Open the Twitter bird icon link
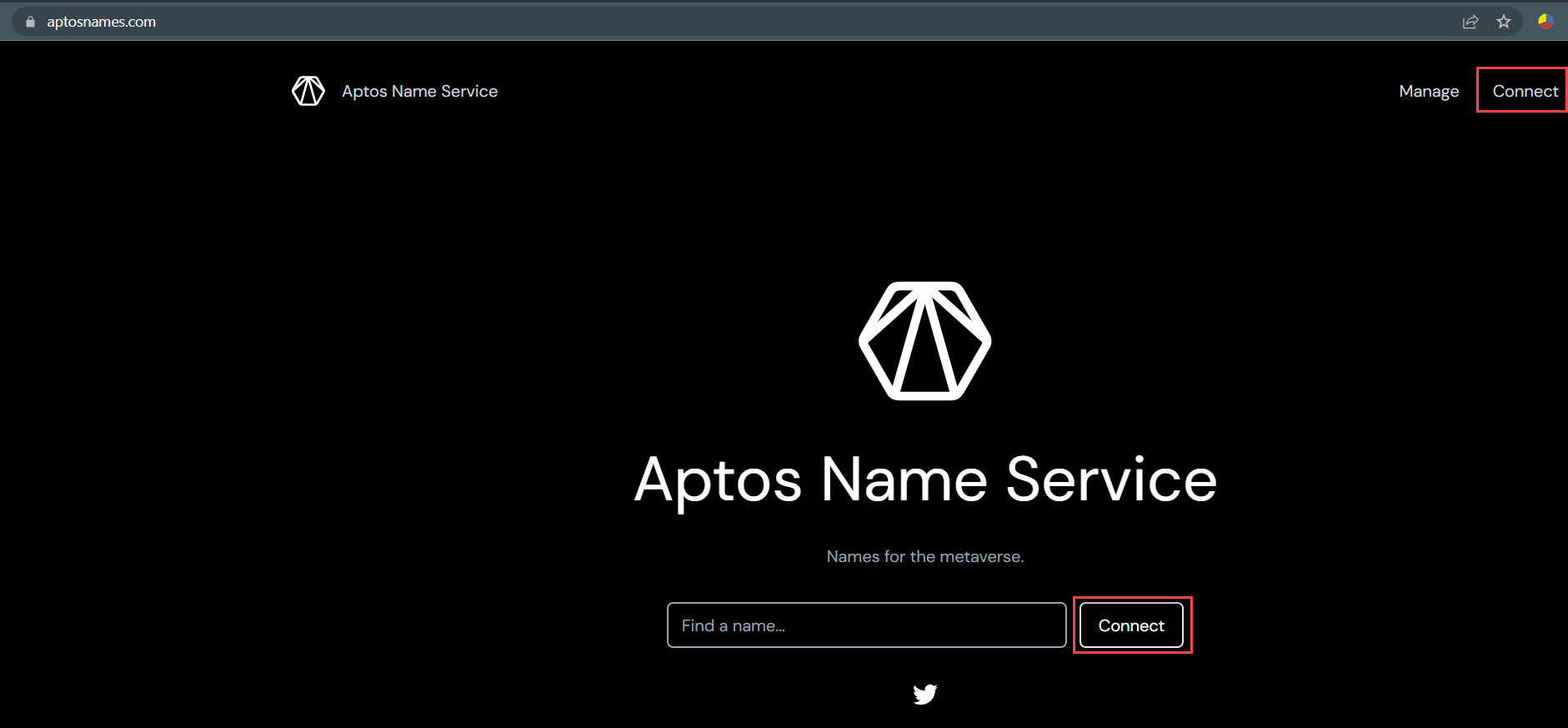The image size is (1568, 728). point(925,694)
